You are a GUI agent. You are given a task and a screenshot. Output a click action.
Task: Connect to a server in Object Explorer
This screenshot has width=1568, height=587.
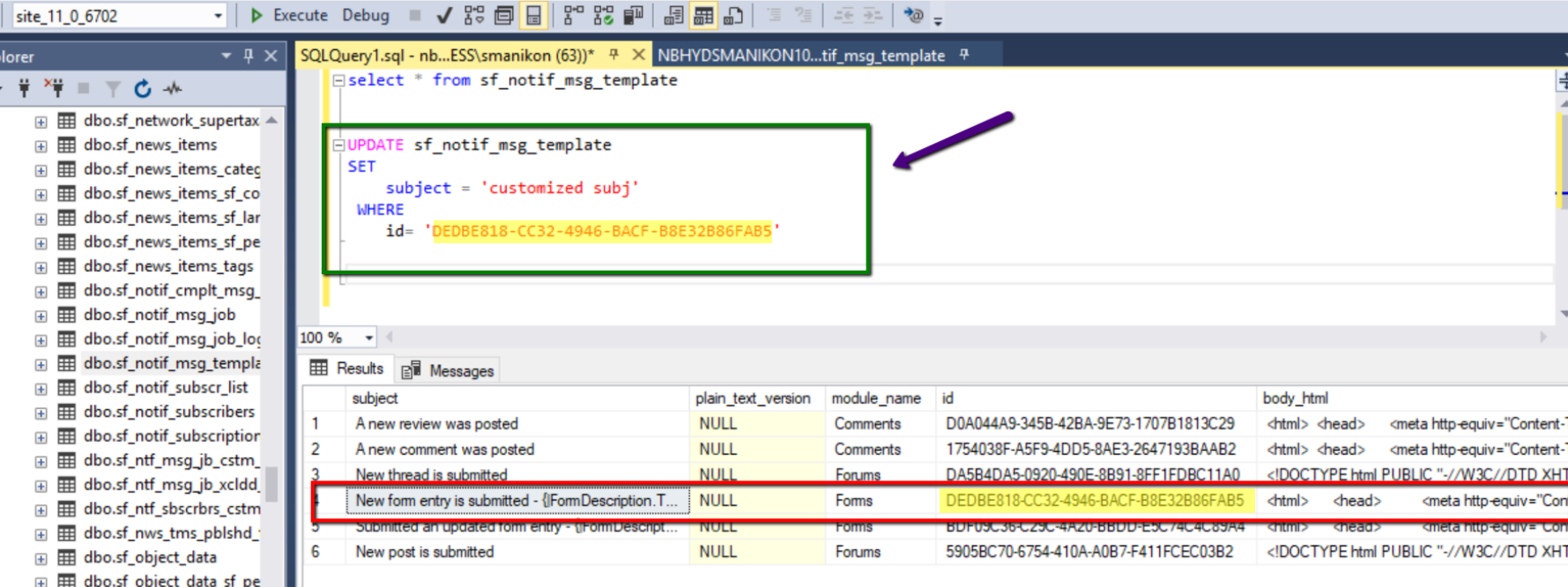24,88
